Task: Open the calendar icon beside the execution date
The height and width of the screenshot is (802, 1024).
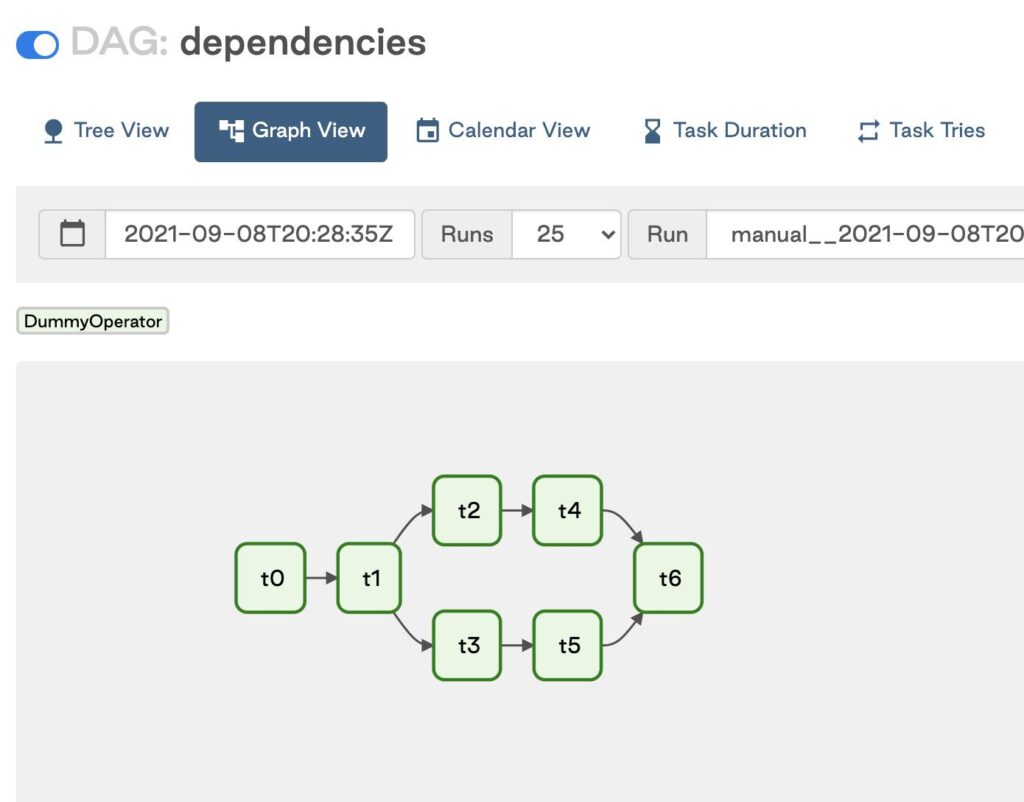Action: (x=71, y=234)
